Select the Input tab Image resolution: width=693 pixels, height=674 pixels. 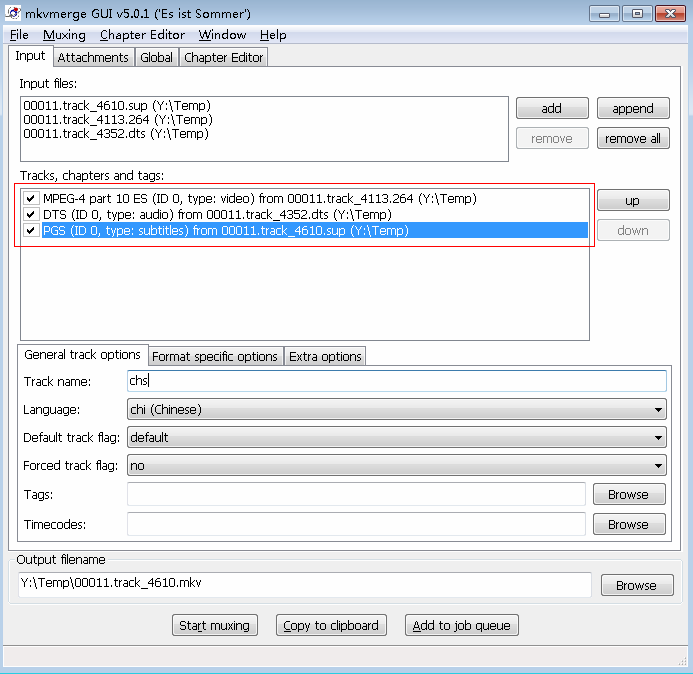30,56
